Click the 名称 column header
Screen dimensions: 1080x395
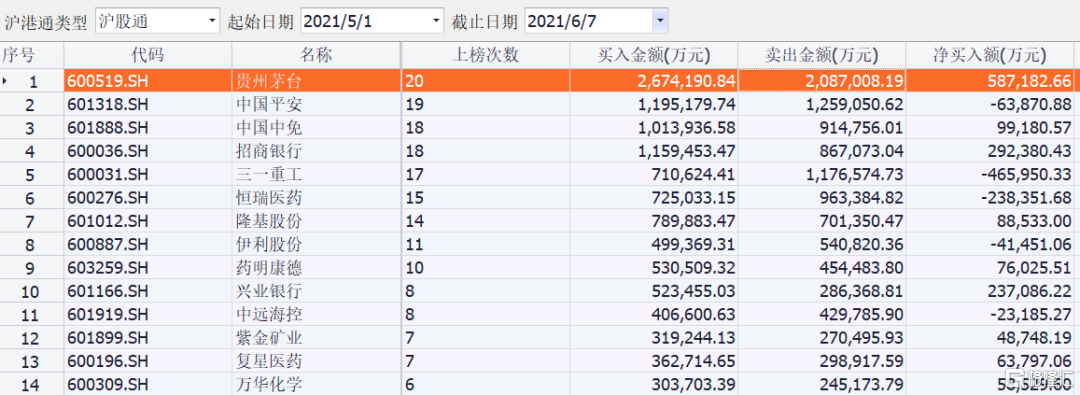pos(317,55)
